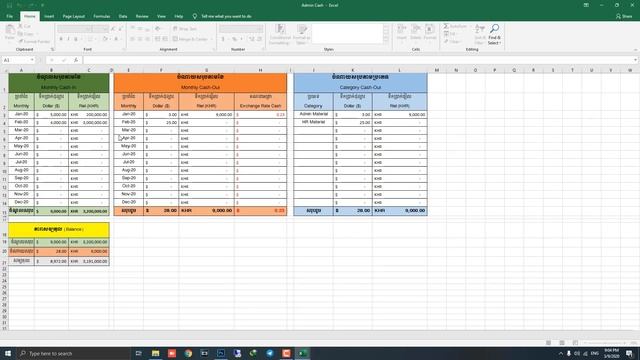This screenshot has height=360, width=640.
Task: Click the Excel icon on the taskbar
Action: click(x=303, y=353)
